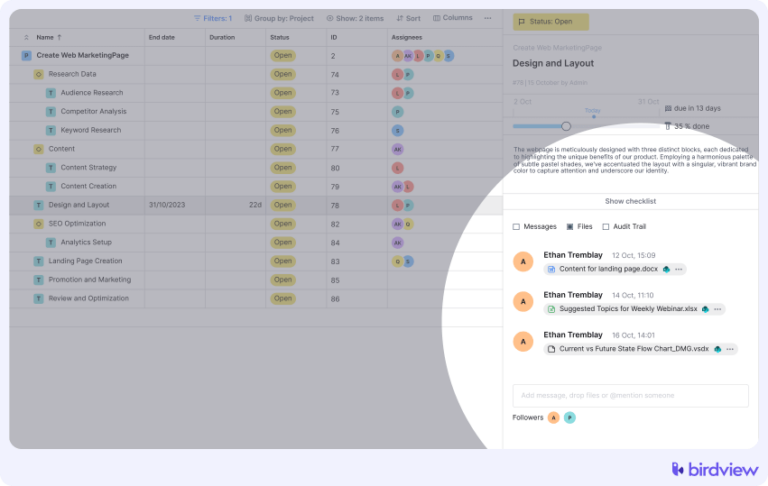Click the progress slider handle
The image size is (768, 486).
pos(566,126)
